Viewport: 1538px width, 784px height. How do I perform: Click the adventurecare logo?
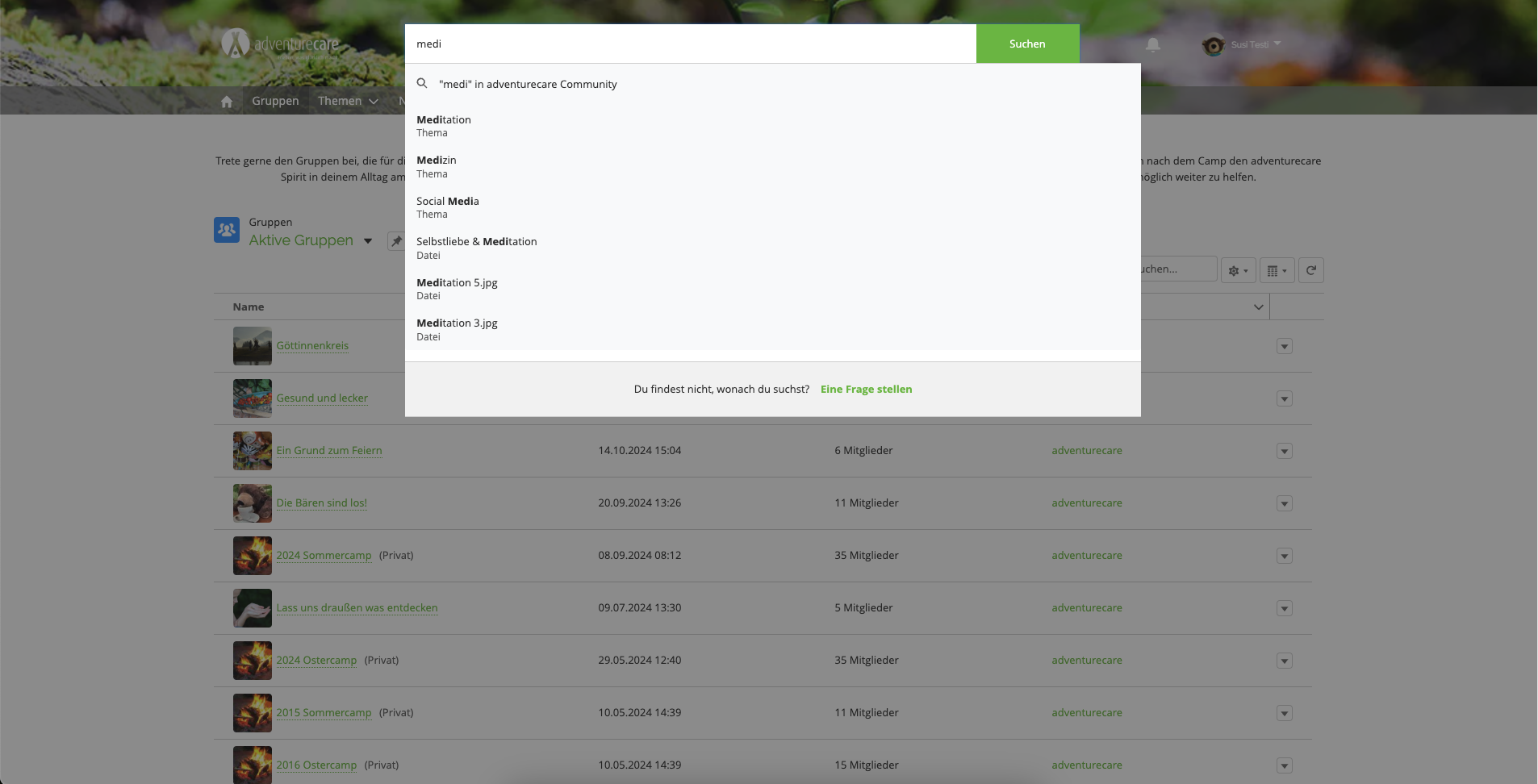pos(281,44)
